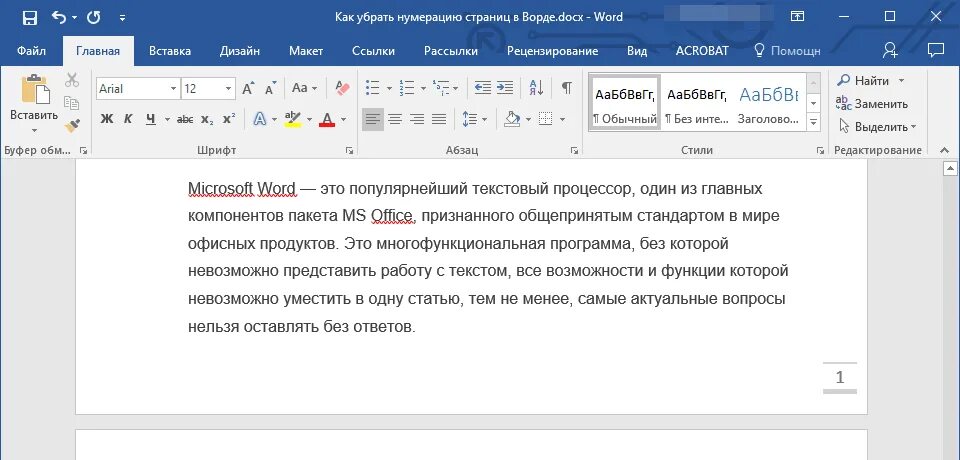Toggle underline Ч formatting
Image resolution: width=960 pixels, height=460 pixels.
(x=150, y=119)
